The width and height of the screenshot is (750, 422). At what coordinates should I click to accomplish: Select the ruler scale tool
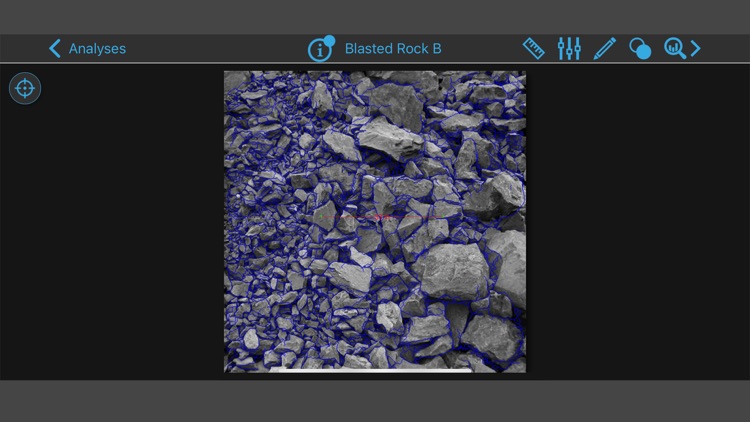pyautogui.click(x=533, y=48)
